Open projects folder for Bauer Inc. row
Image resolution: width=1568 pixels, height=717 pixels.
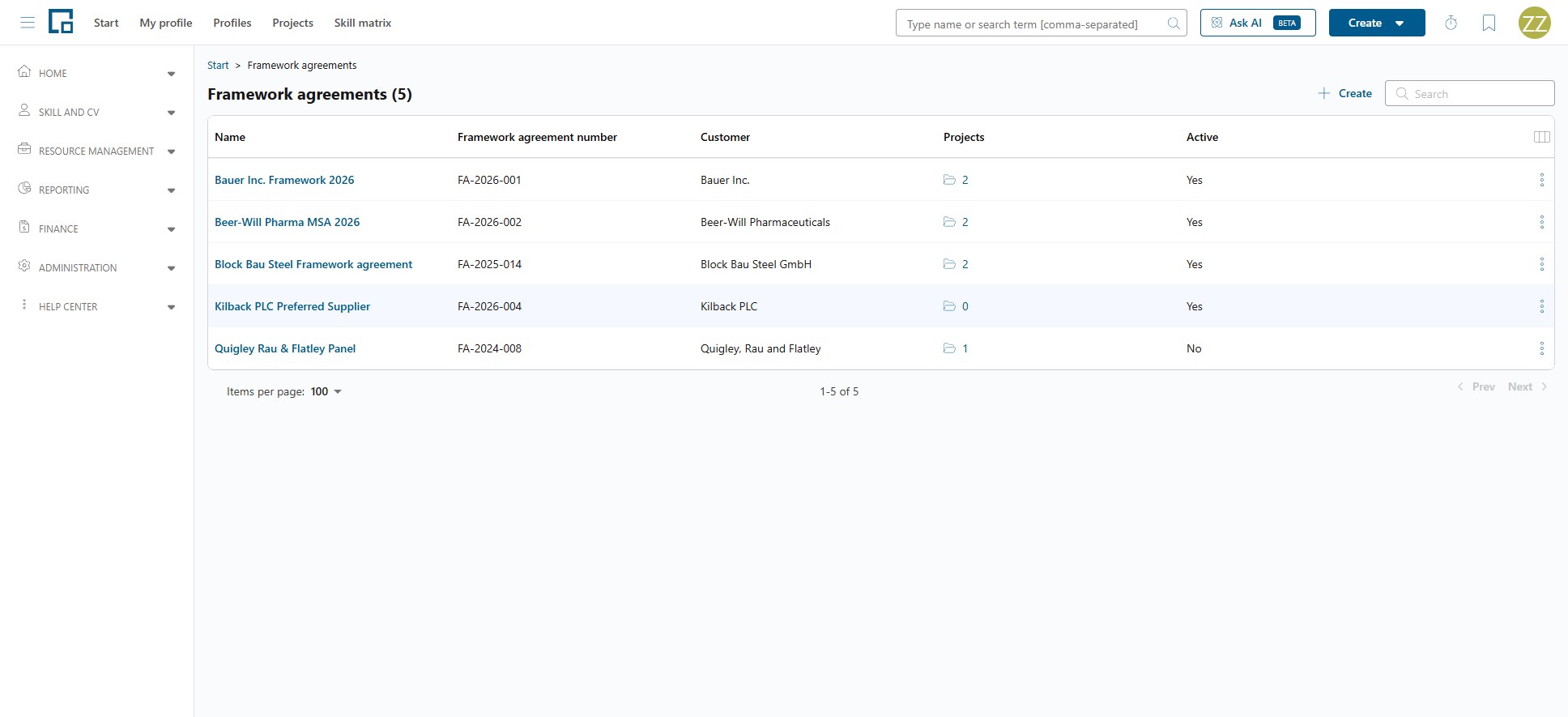click(x=956, y=180)
